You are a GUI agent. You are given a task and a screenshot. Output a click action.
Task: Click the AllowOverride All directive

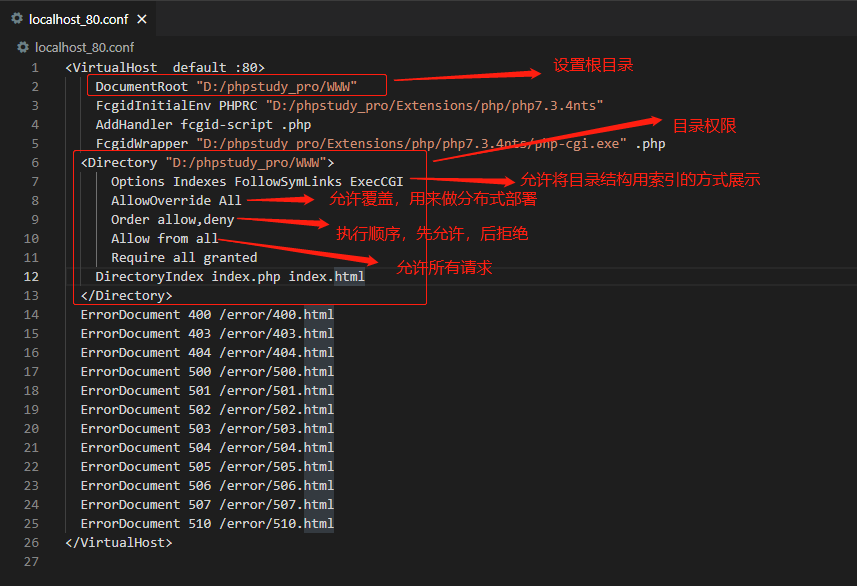[x=176, y=200]
